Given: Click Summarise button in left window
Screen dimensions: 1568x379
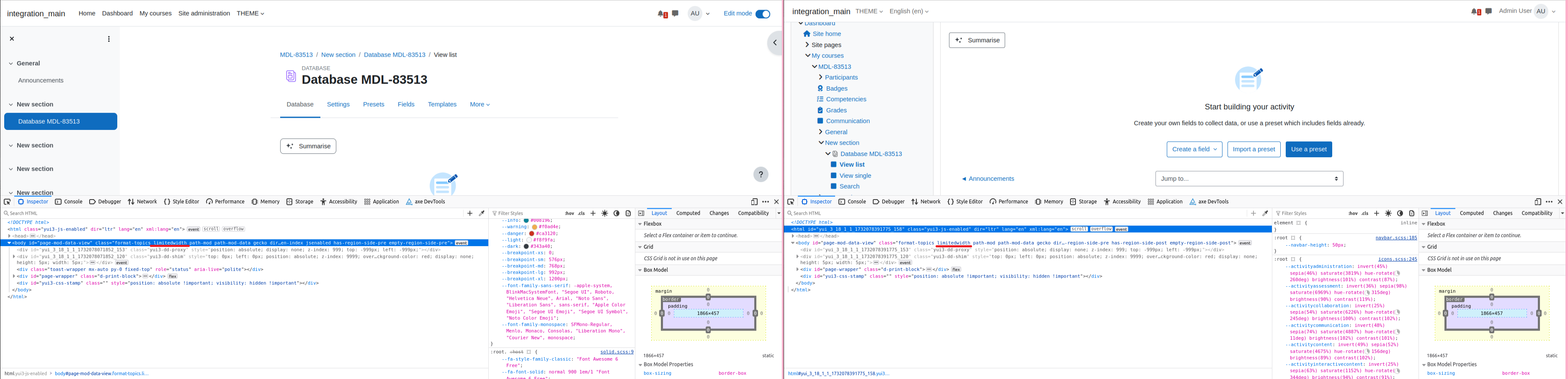Looking at the screenshot, I should pos(308,146).
